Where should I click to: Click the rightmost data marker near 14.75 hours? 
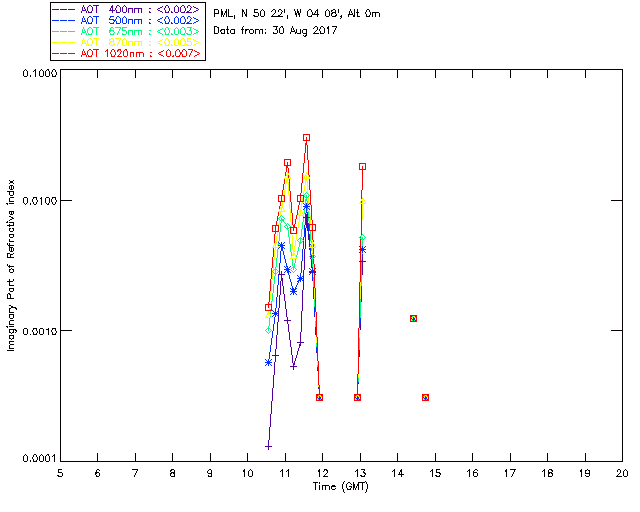pos(425,397)
